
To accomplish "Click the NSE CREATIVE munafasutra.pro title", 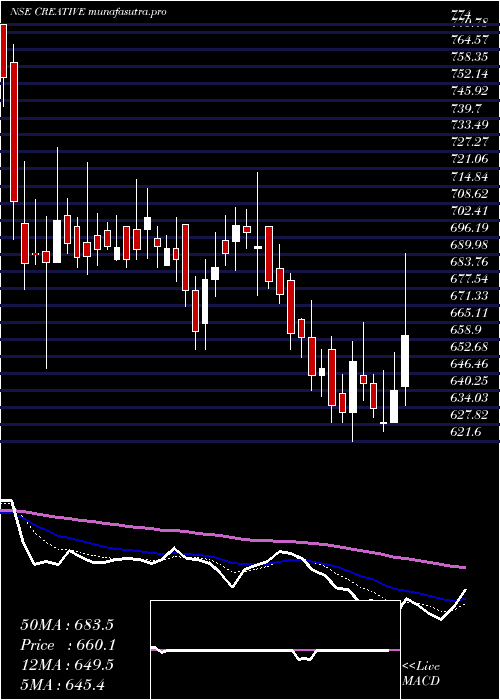I will coord(88,12).
